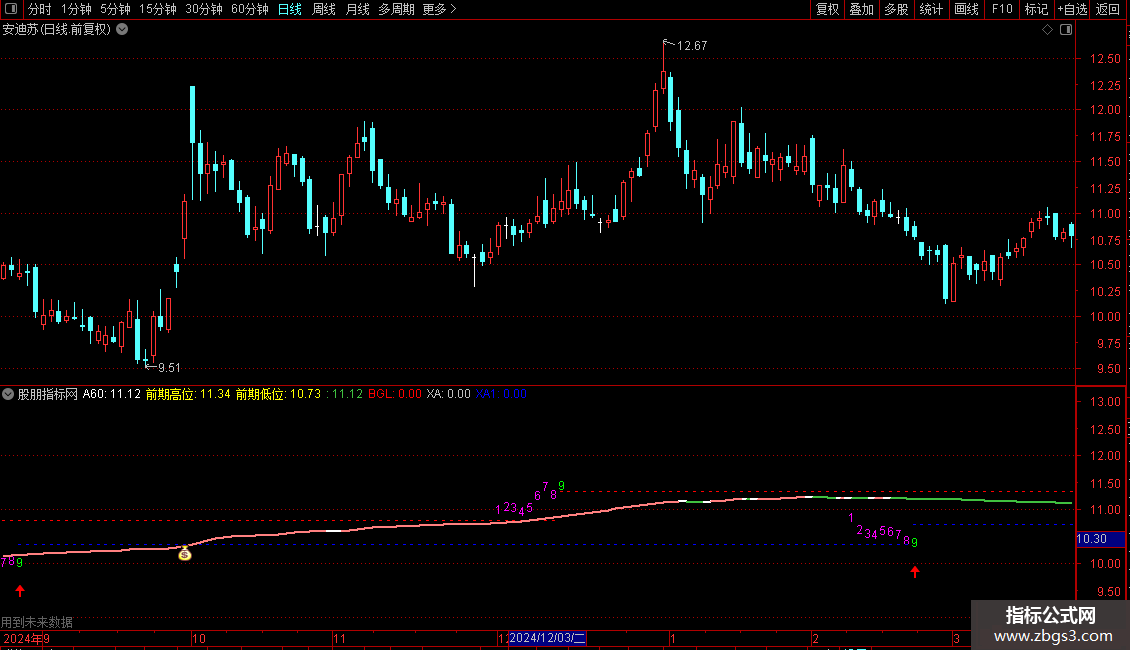The image size is (1130, 650).
Task: Click the 12.50 label on main price axis
Action: [x=1105, y=59]
